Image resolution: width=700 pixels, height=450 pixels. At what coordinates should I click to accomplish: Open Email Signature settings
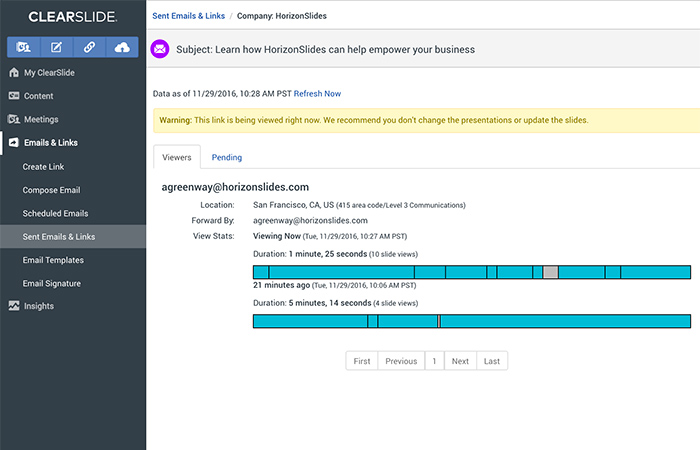pyautogui.click(x=52, y=283)
